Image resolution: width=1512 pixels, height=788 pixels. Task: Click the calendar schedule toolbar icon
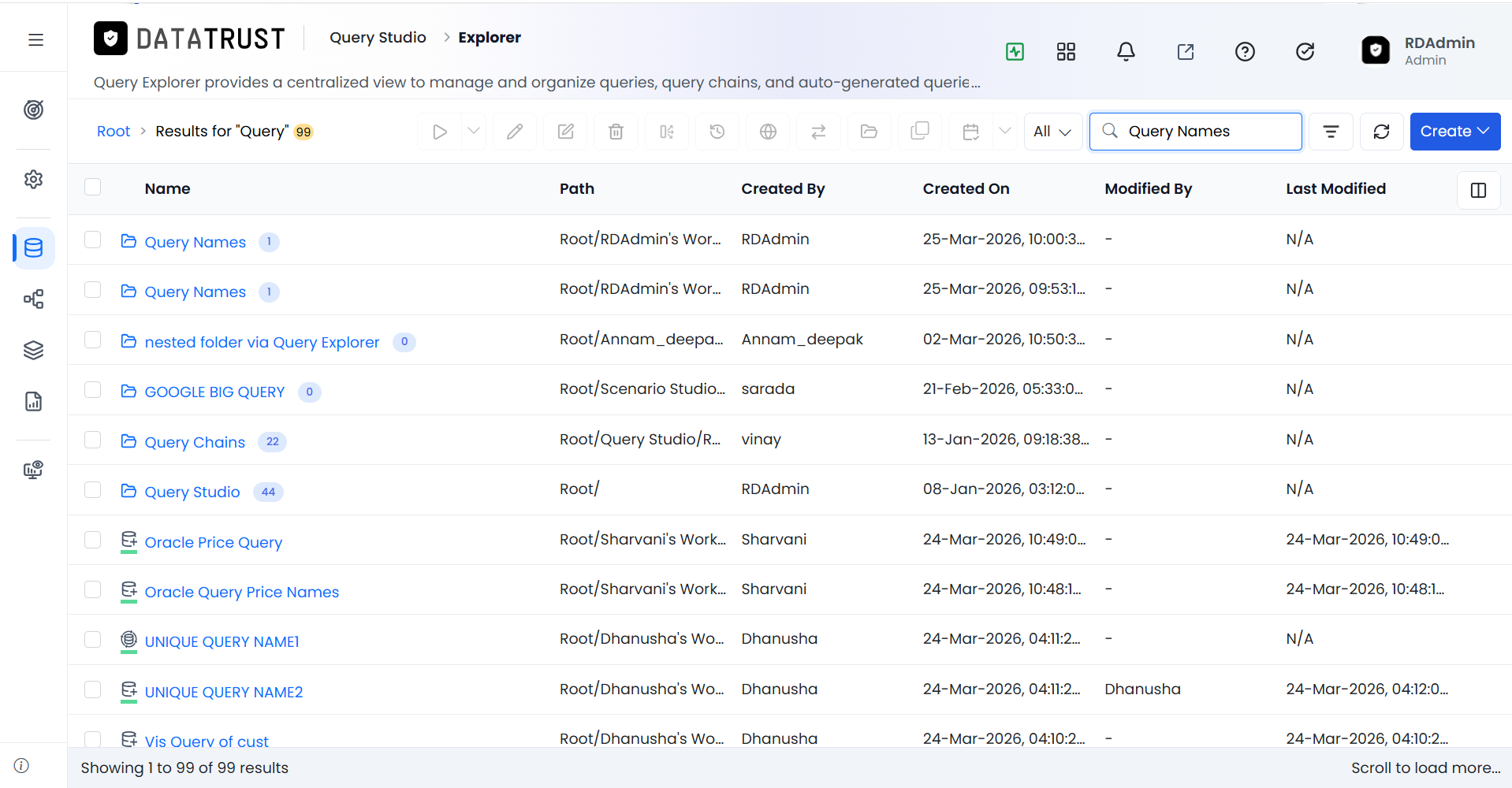click(x=971, y=132)
